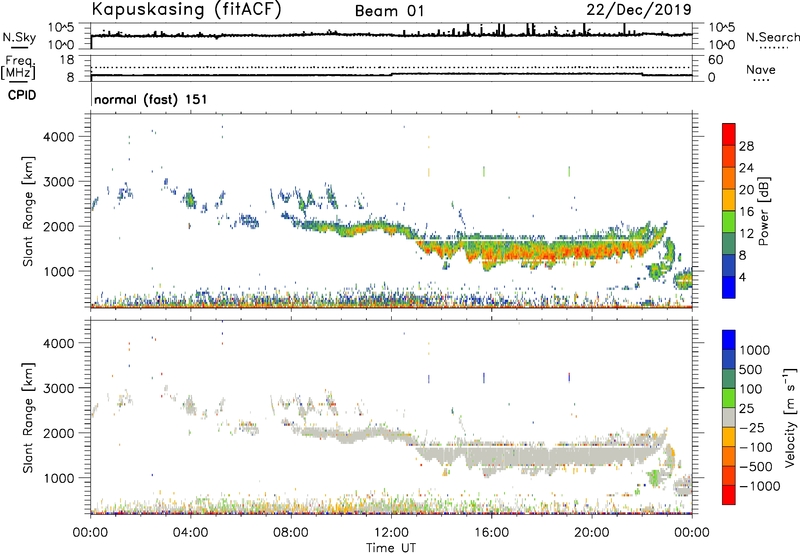
Task: Click the "Velocity [m s⁻¹]" colorbar label
Action: (790, 417)
